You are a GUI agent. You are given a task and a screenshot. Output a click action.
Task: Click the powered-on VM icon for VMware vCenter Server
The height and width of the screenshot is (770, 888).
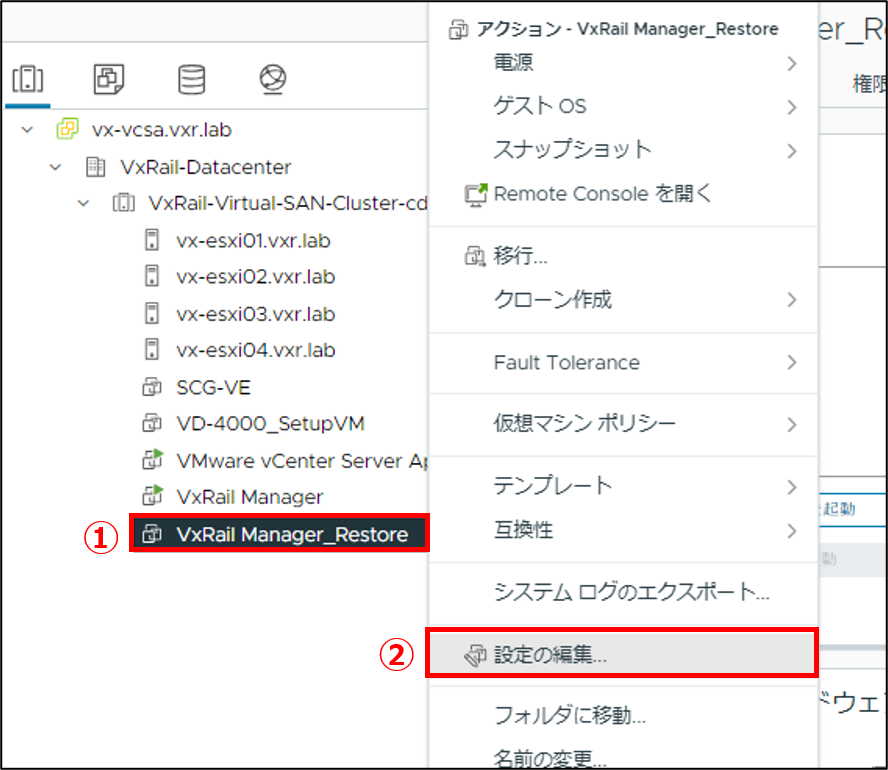pos(152,459)
